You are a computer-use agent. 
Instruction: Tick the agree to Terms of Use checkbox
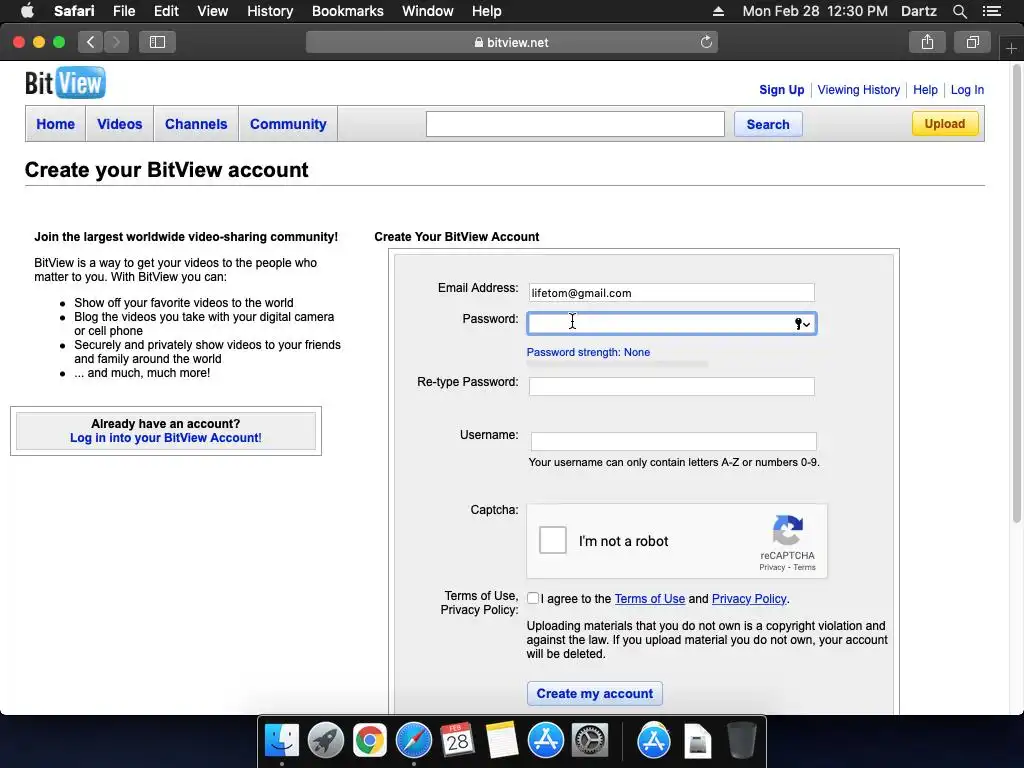coord(533,598)
